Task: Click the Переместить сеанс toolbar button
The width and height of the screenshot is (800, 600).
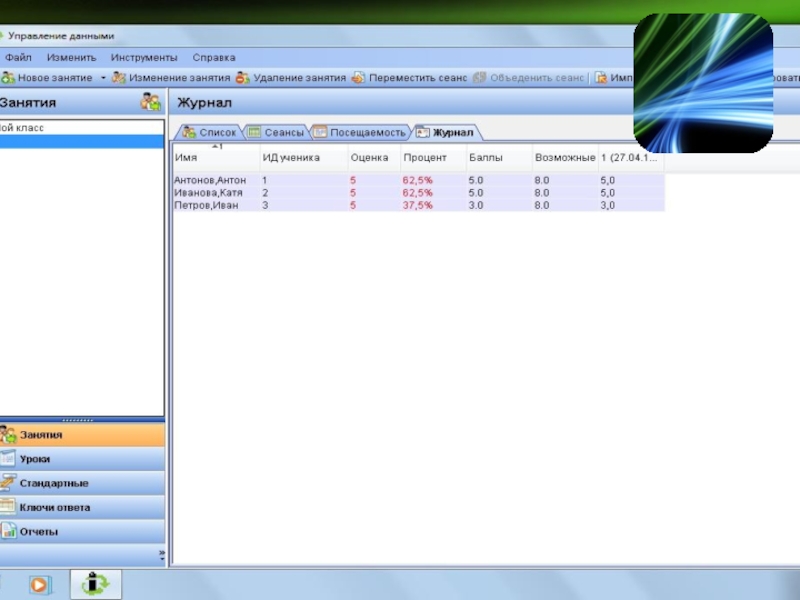Action: click(409, 77)
